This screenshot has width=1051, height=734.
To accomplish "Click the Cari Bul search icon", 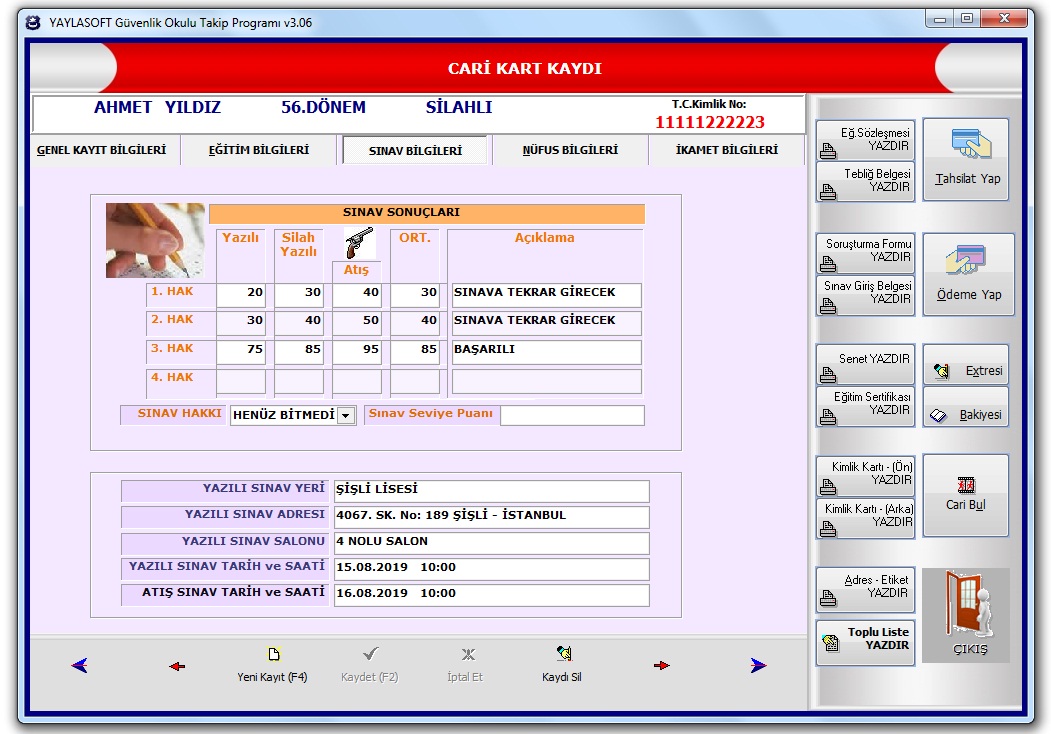I will [x=966, y=485].
